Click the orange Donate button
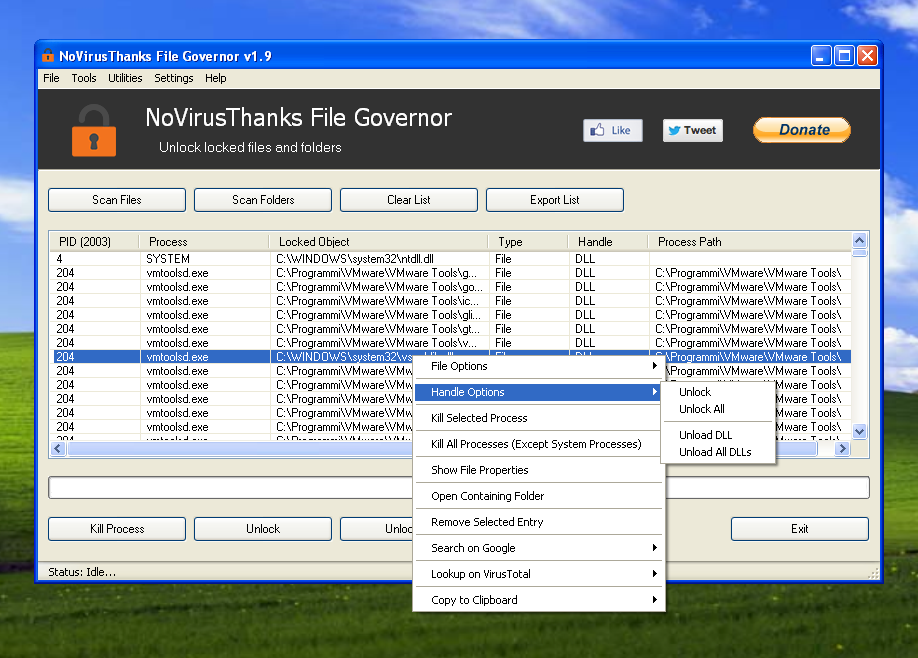Viewport: 918px width, 658px height. tap(801, 130)
